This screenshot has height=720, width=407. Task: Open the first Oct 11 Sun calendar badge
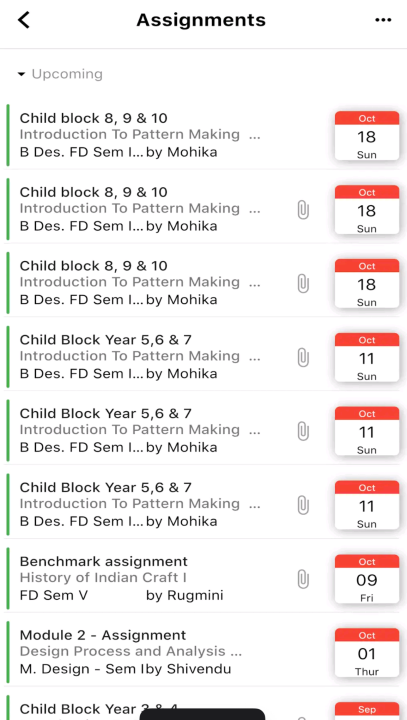coord(367,358)
